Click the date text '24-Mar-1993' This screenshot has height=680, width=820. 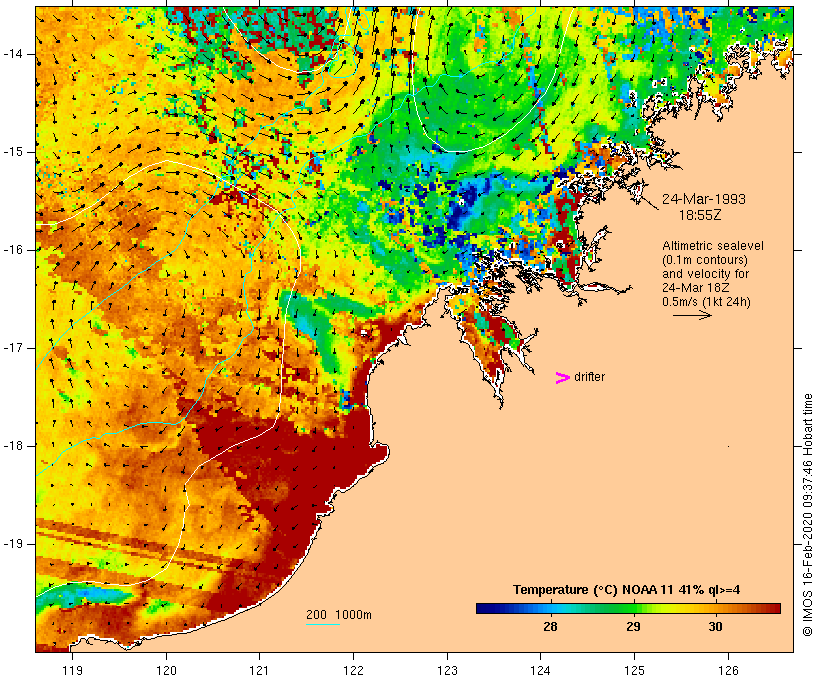coord(704,199)
